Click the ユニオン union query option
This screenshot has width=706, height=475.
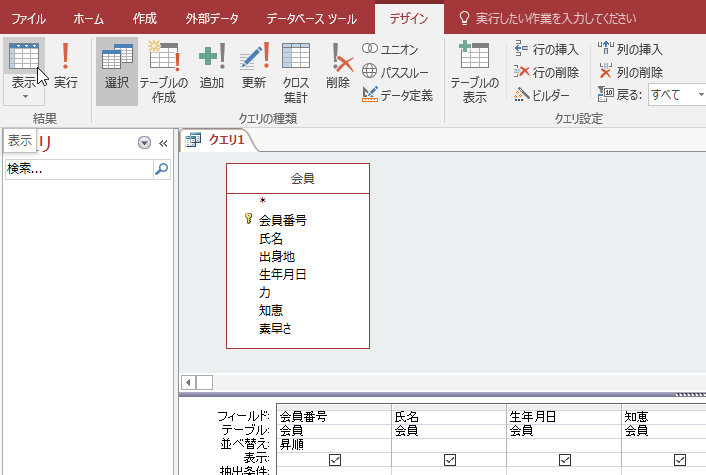point(390,49)
